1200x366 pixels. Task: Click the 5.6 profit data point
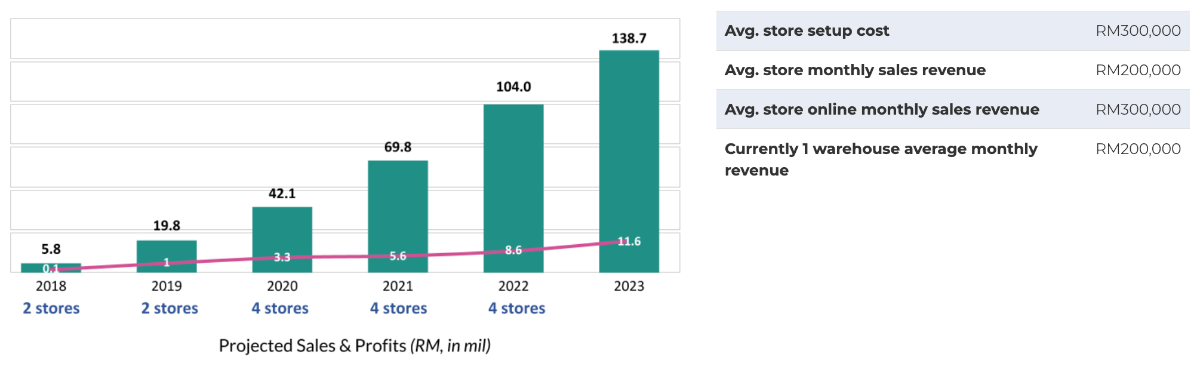(x=398, y=256)
